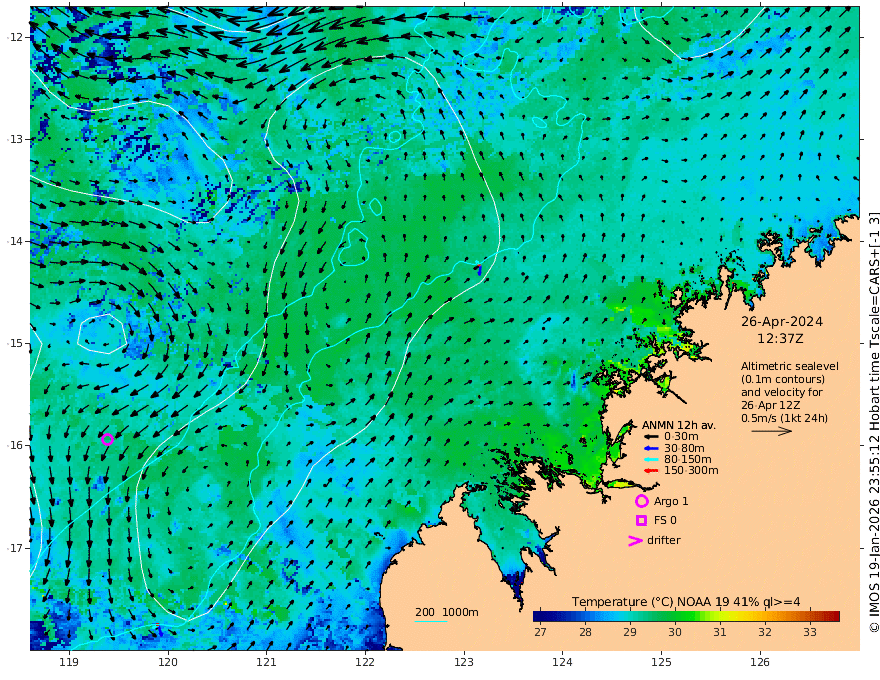Click the '200 1000m' bathymetry label
Viewport: 880px width, 680px height.
tap(447, 612)
